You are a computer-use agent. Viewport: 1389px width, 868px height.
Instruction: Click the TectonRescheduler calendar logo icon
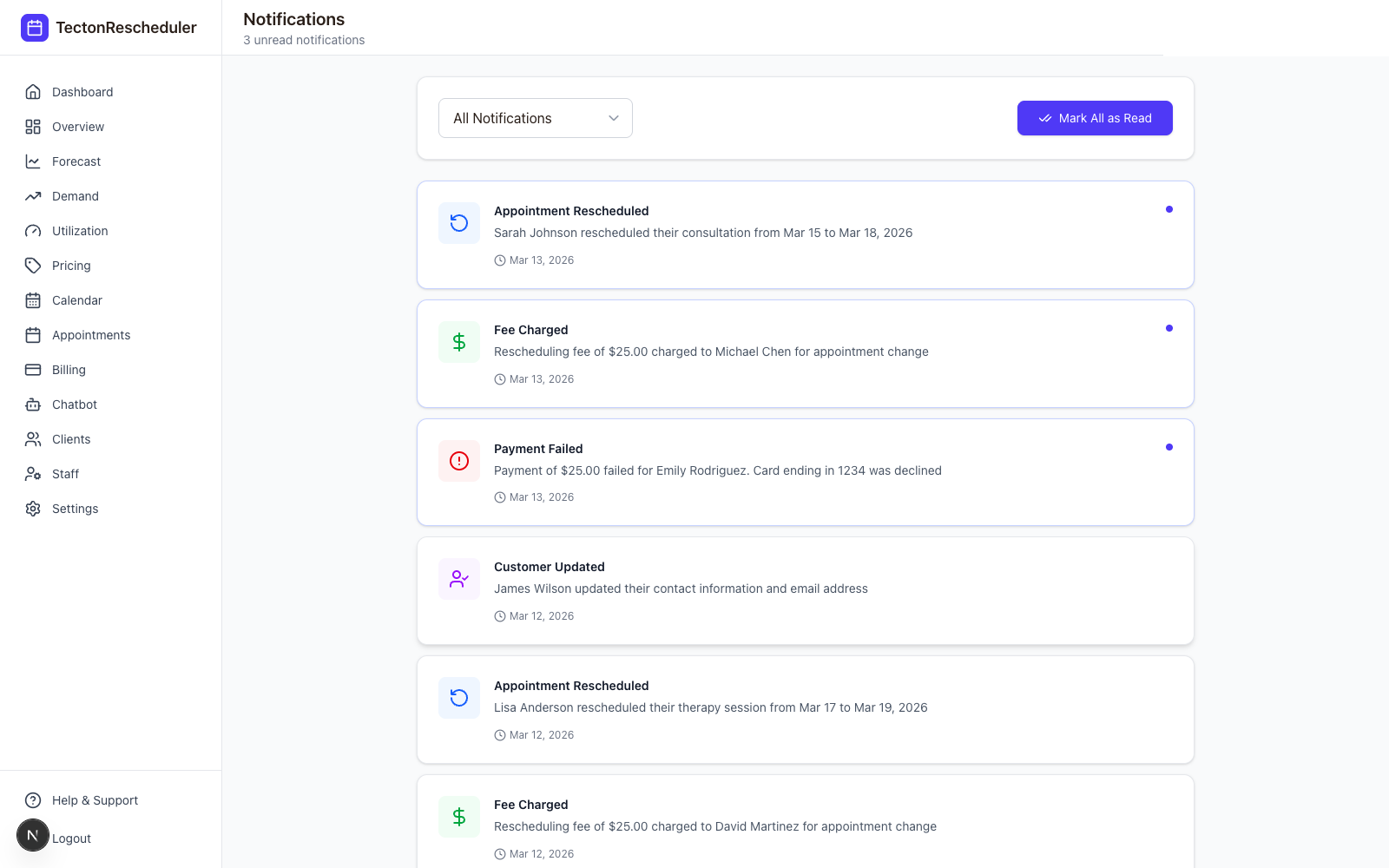(35, 28)
